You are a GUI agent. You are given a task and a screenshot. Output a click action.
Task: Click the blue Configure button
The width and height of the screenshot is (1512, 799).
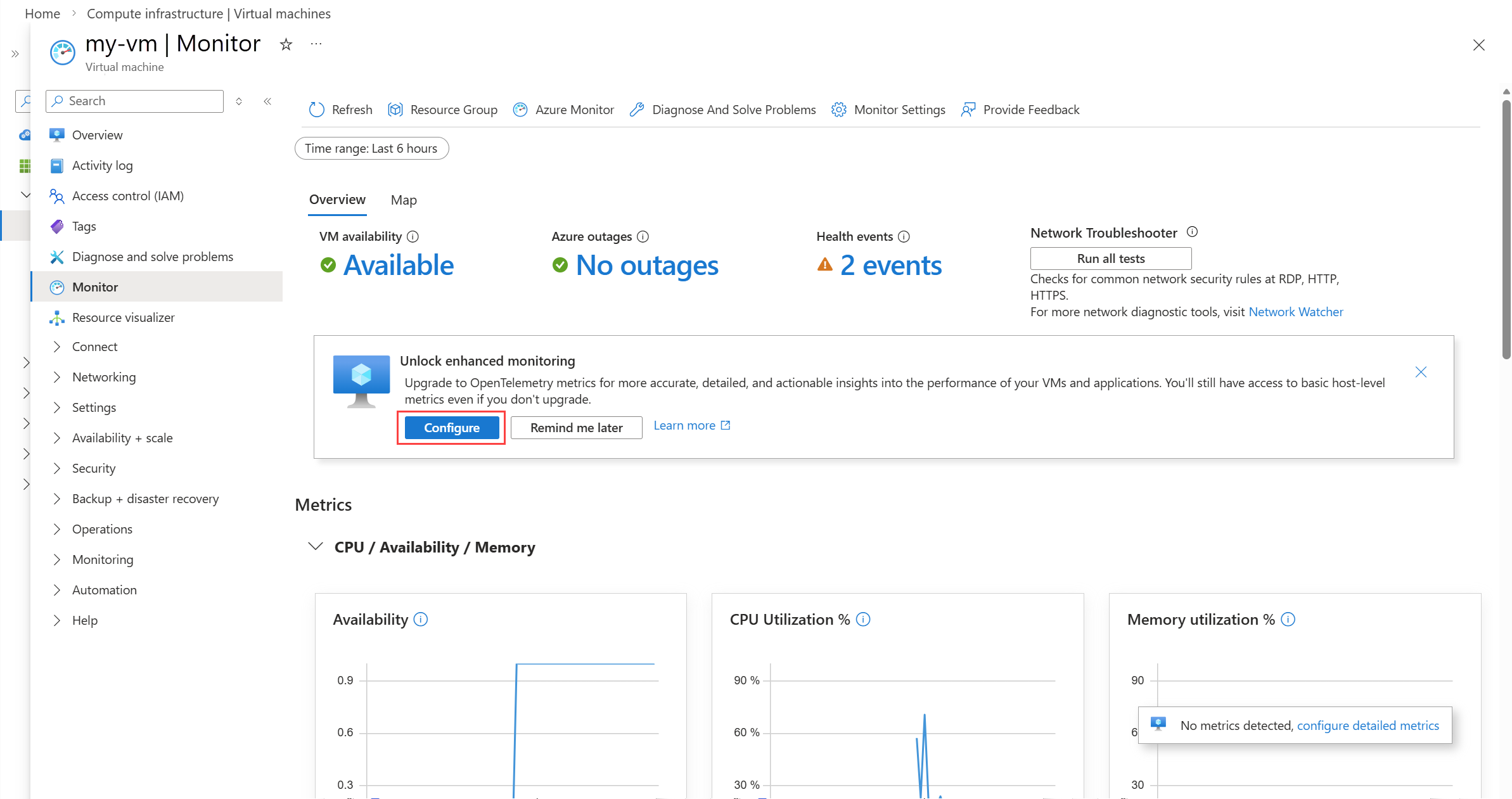[451, 428]
